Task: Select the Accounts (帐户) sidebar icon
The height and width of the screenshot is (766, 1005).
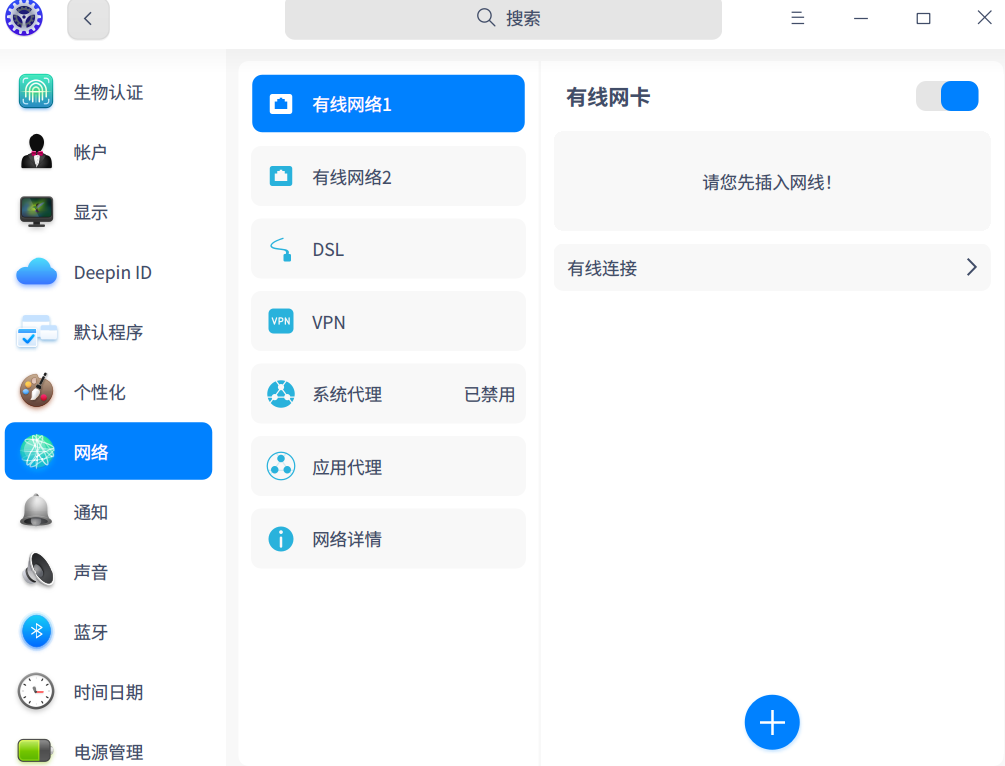Action: tap(36, 151)
